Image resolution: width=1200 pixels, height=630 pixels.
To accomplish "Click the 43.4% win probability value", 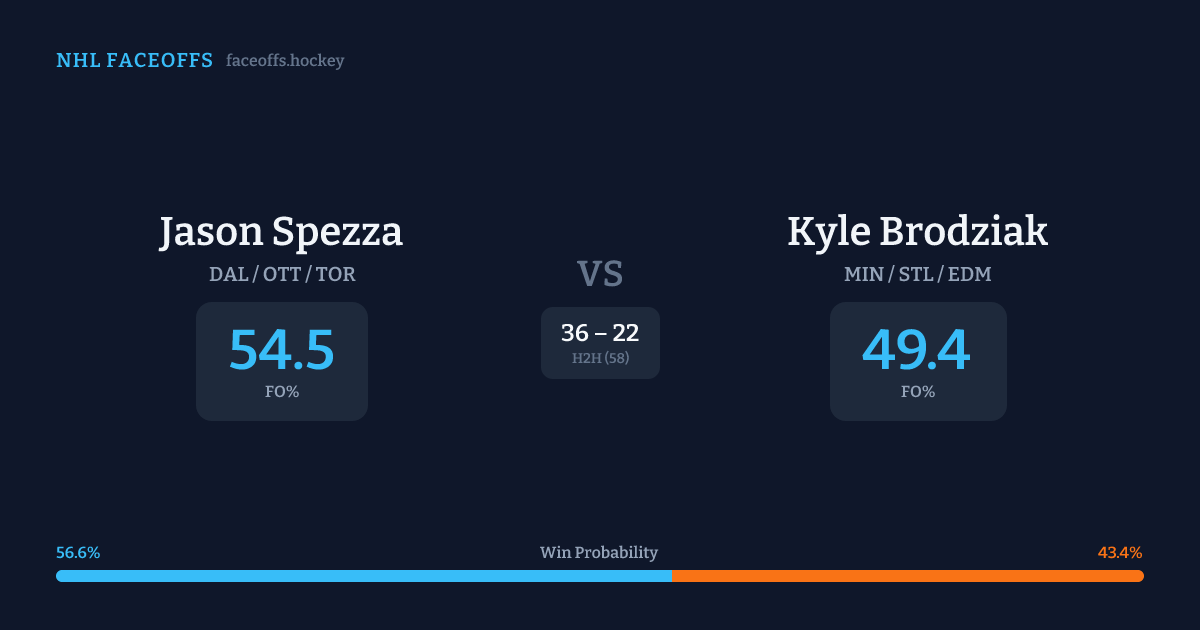I will click(1120, 553).
